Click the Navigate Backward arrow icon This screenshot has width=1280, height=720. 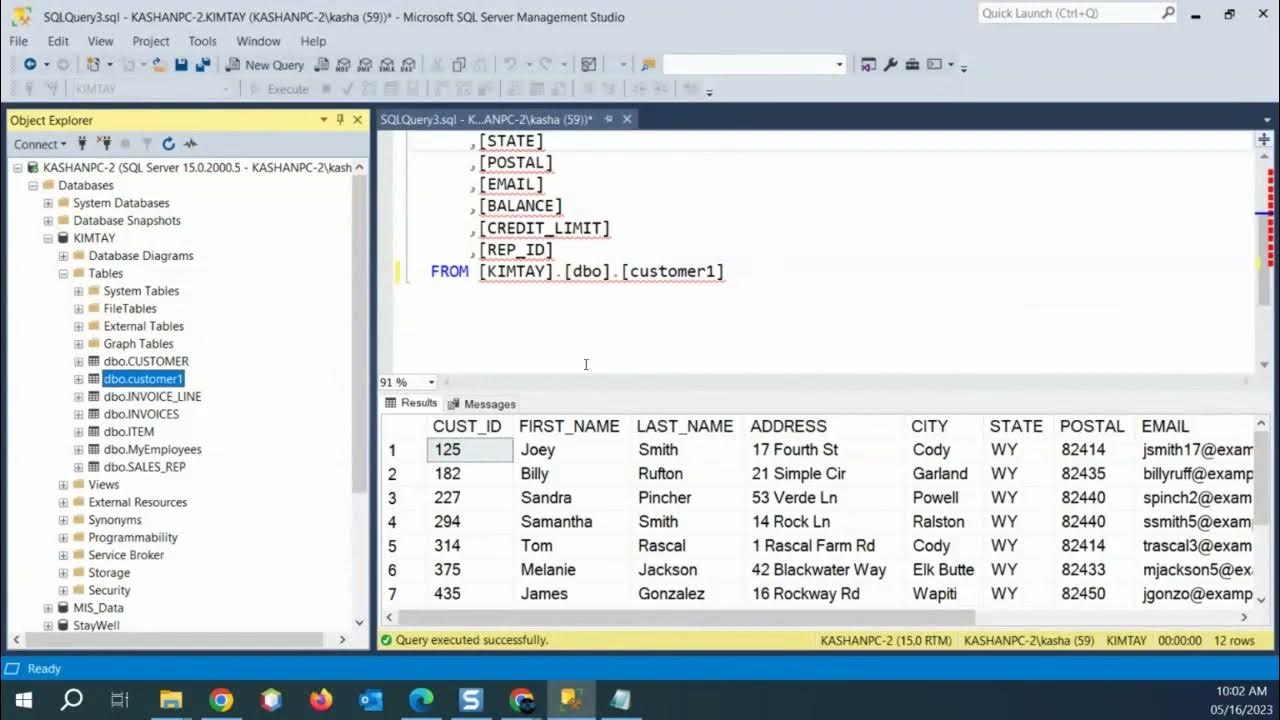pos(30,65)
